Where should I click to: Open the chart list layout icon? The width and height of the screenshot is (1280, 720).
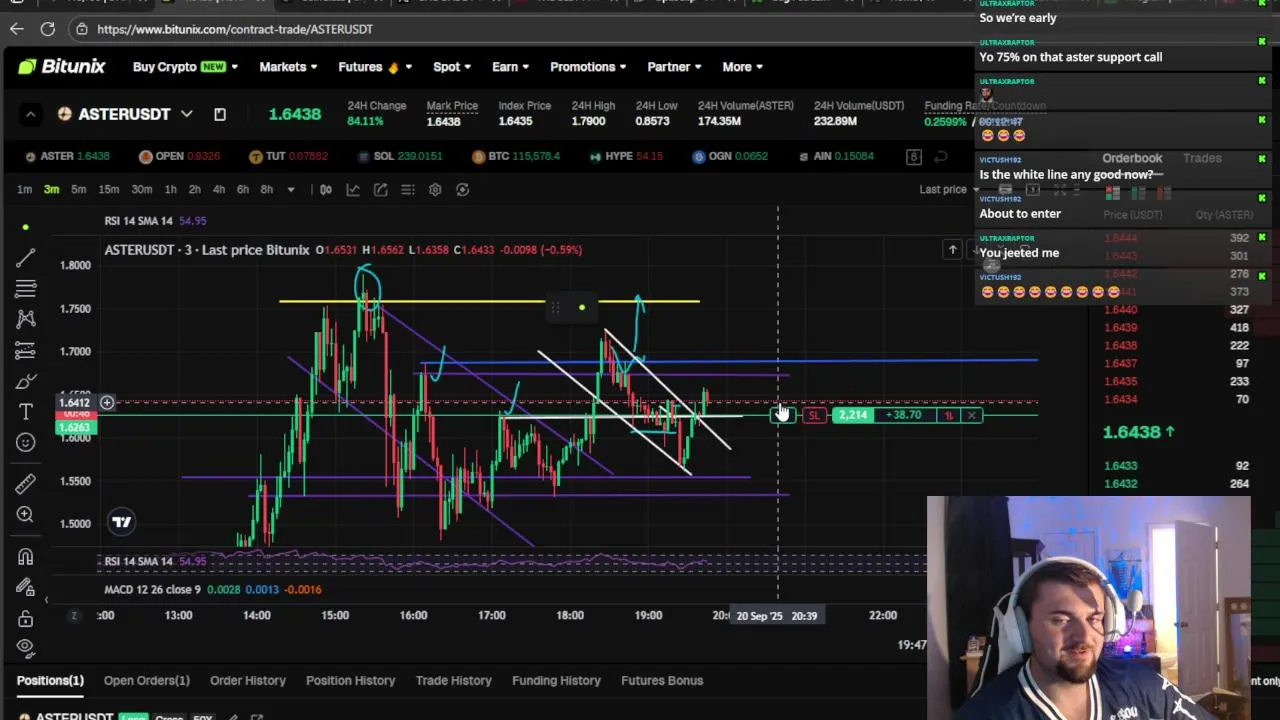408,189
